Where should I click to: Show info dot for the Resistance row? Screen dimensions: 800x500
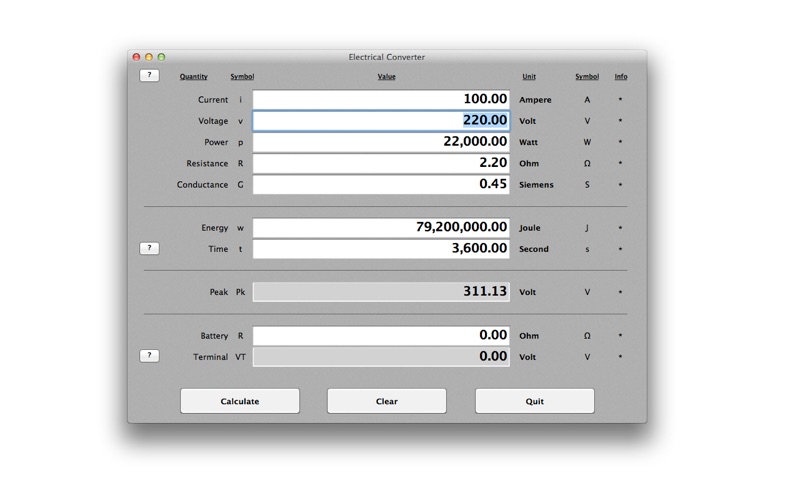coord(620,163)
